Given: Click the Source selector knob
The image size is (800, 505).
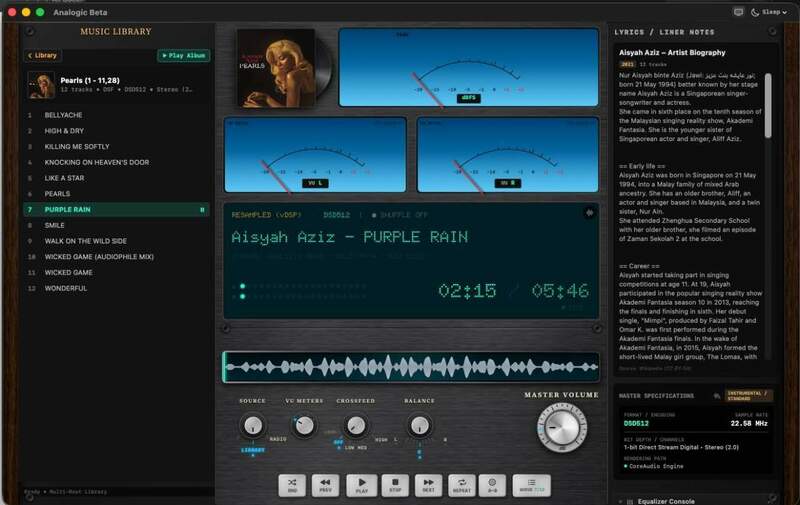Looking at the screenshot, I should (x=253, y=425).
